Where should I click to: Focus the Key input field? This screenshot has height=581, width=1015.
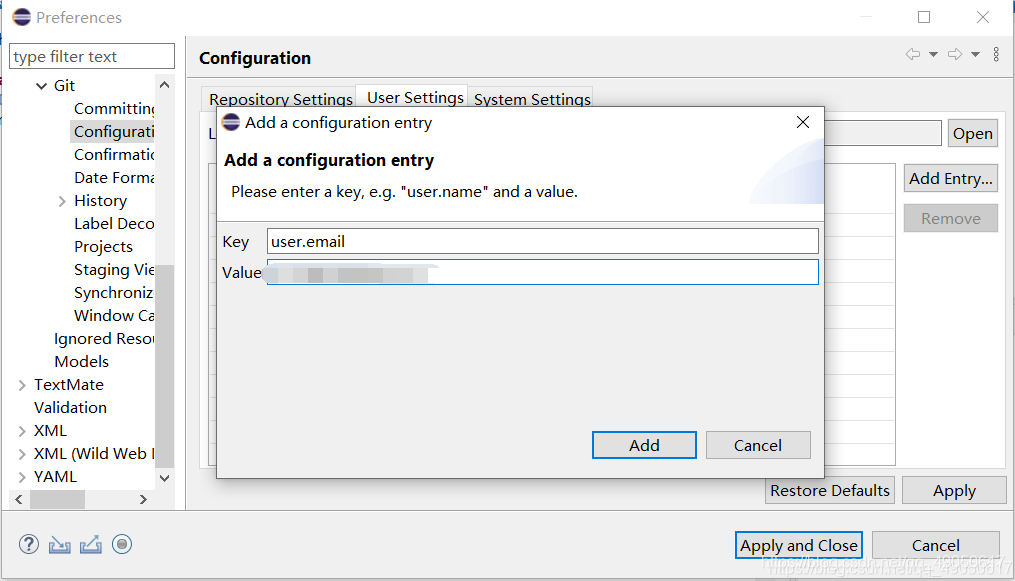coord(542,241)
